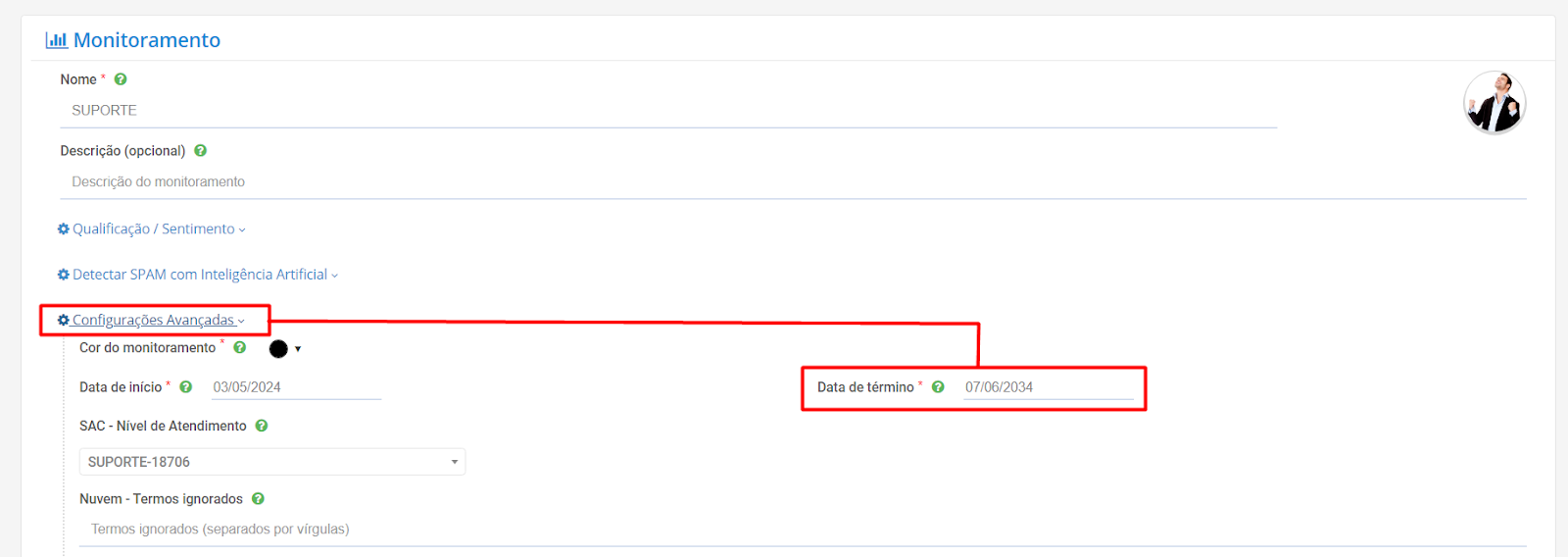This screenshot has height=557, width=1568.
Task: Click the Monitoramento chart icon
Action: 56,40
